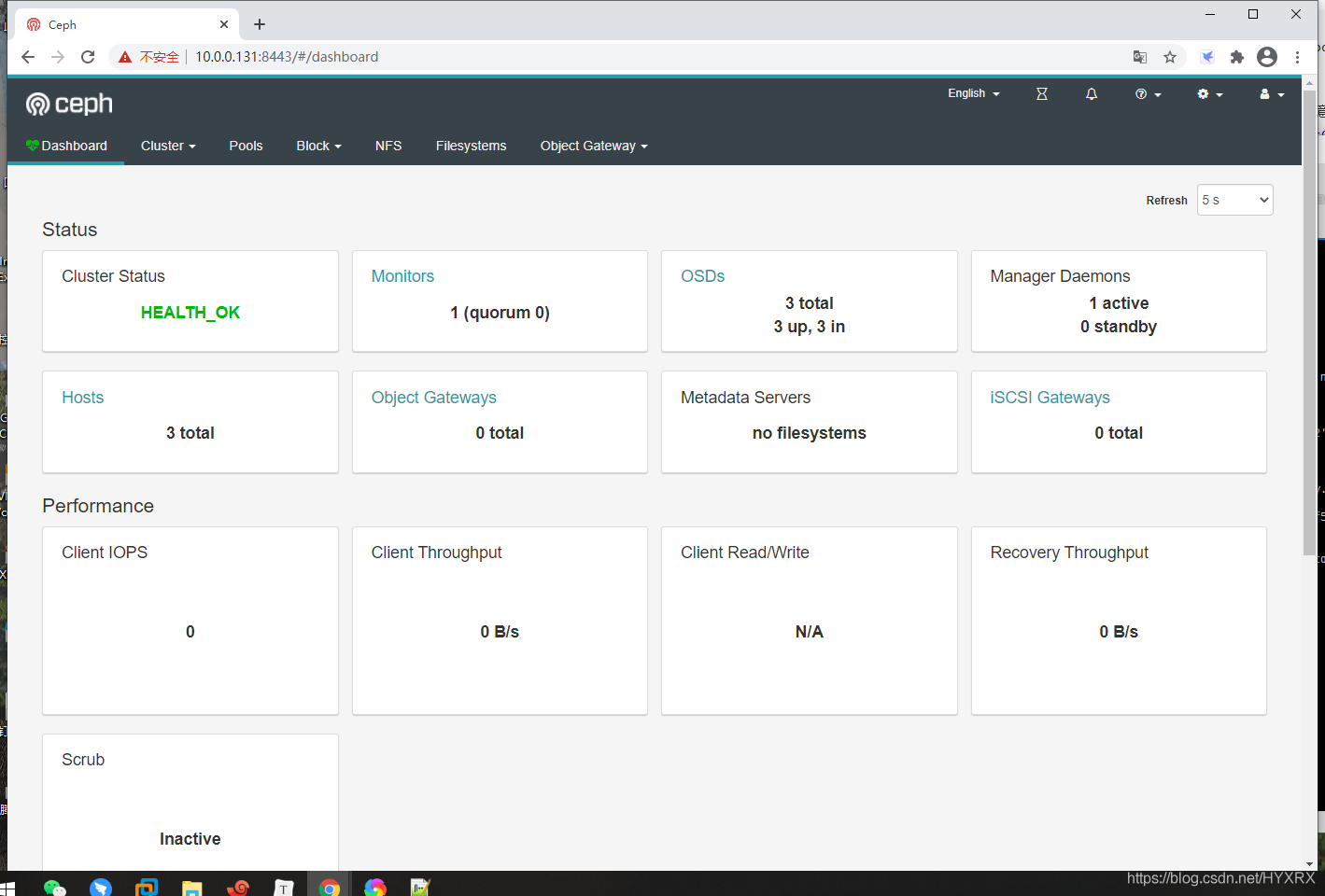Open the Pools page
The image size is (1325, 896).
coord(246,146)
